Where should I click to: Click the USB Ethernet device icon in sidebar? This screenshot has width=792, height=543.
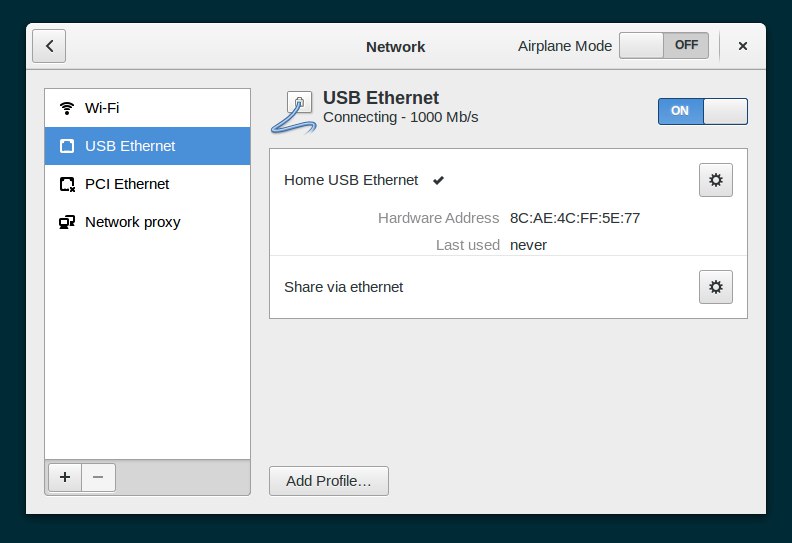click(x=67, y=146)
